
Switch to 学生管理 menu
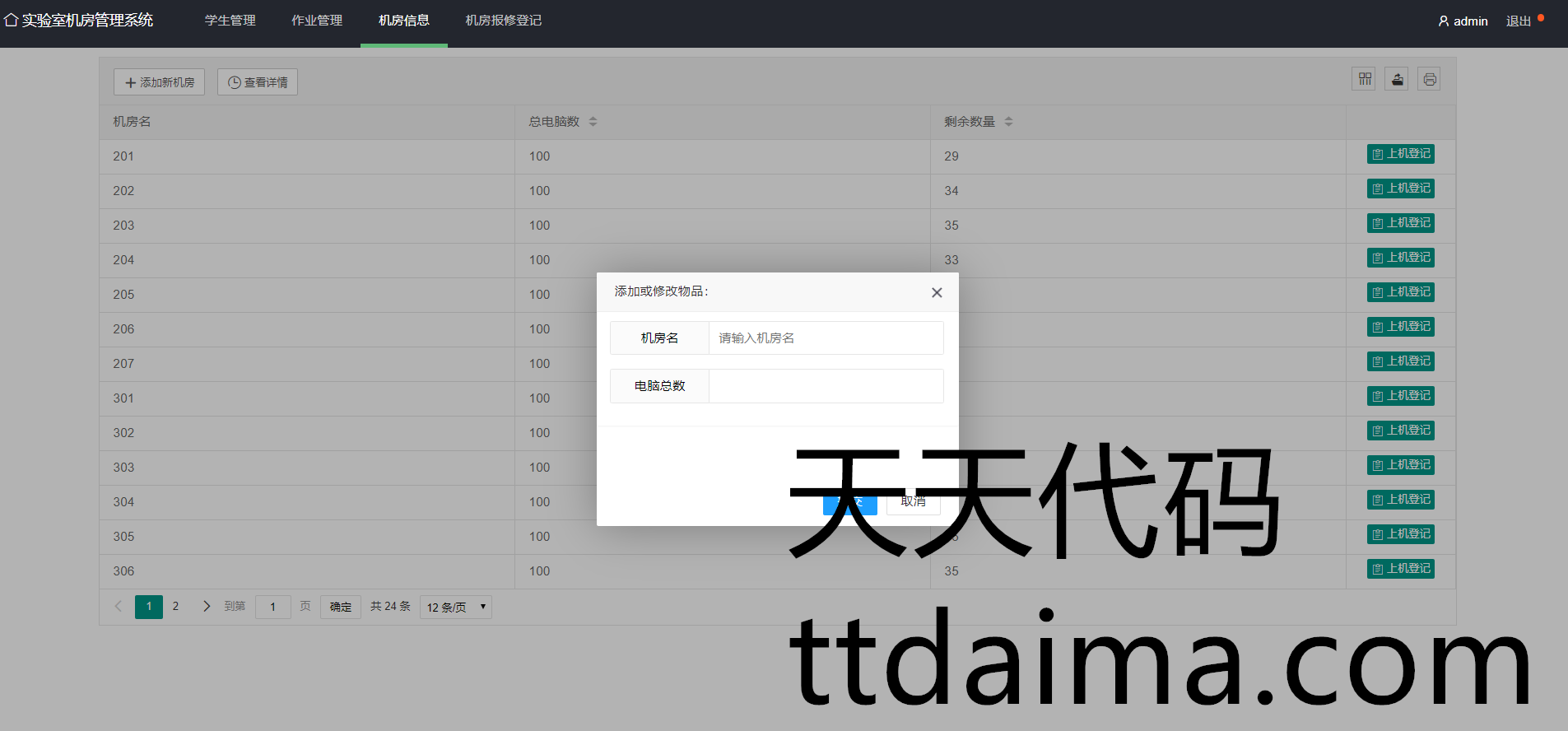[230, 21]
